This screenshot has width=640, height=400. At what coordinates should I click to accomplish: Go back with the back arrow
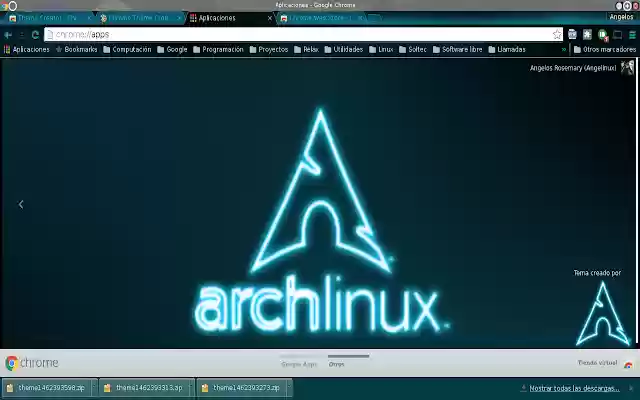click(x=8, y=35)
